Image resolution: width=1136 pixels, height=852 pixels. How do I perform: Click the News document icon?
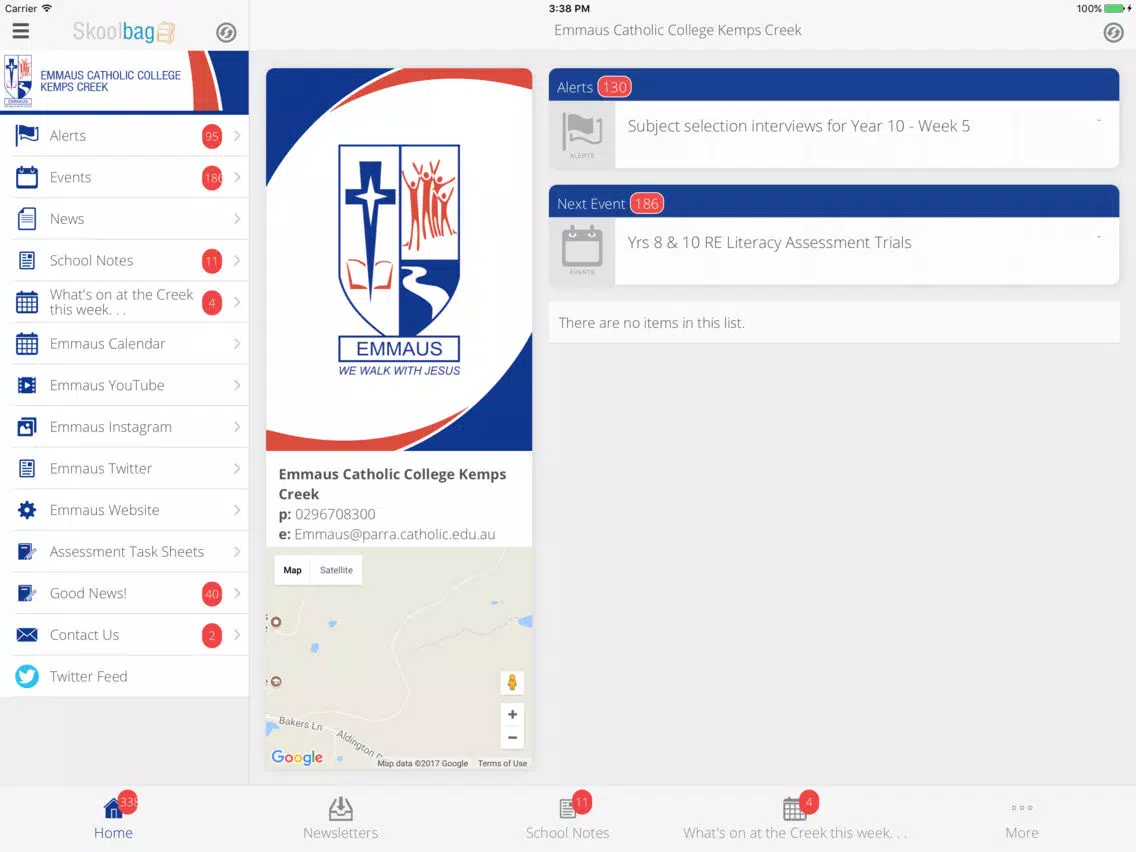pyautogui.click(x=27, y=219)
